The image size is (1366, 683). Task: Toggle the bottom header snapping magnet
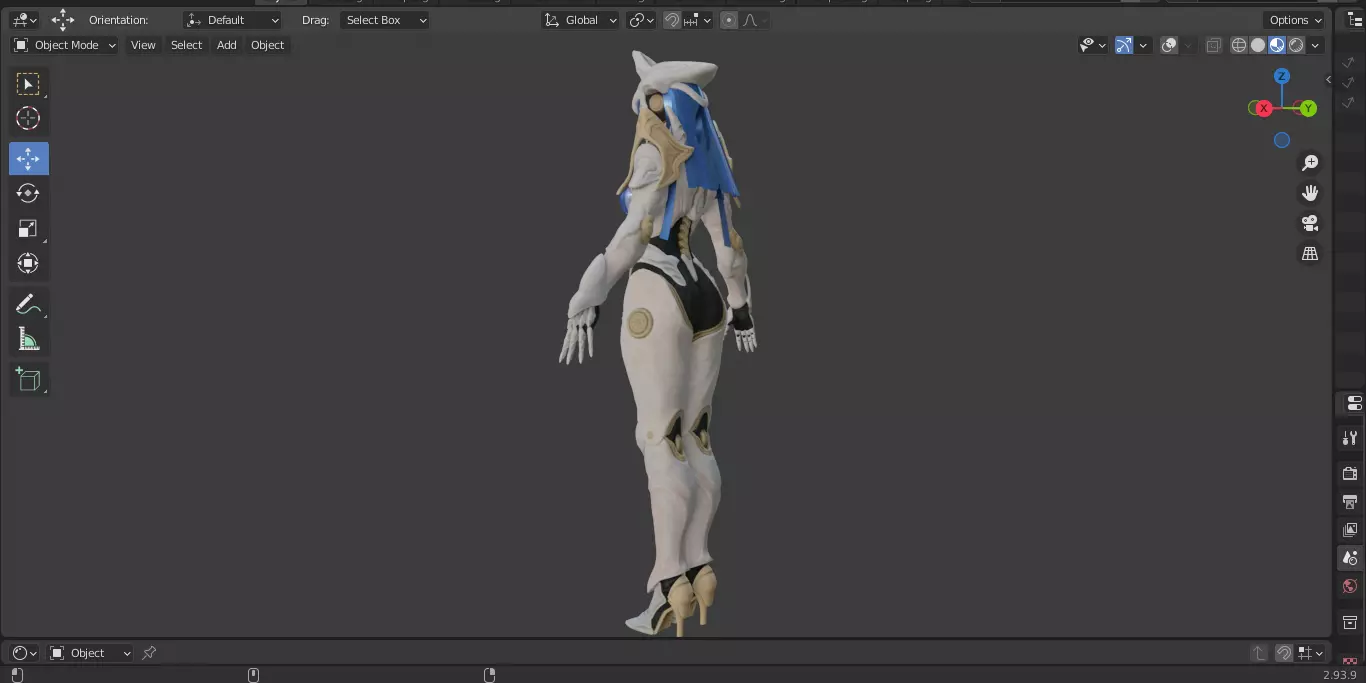[x=1284, y=653]
